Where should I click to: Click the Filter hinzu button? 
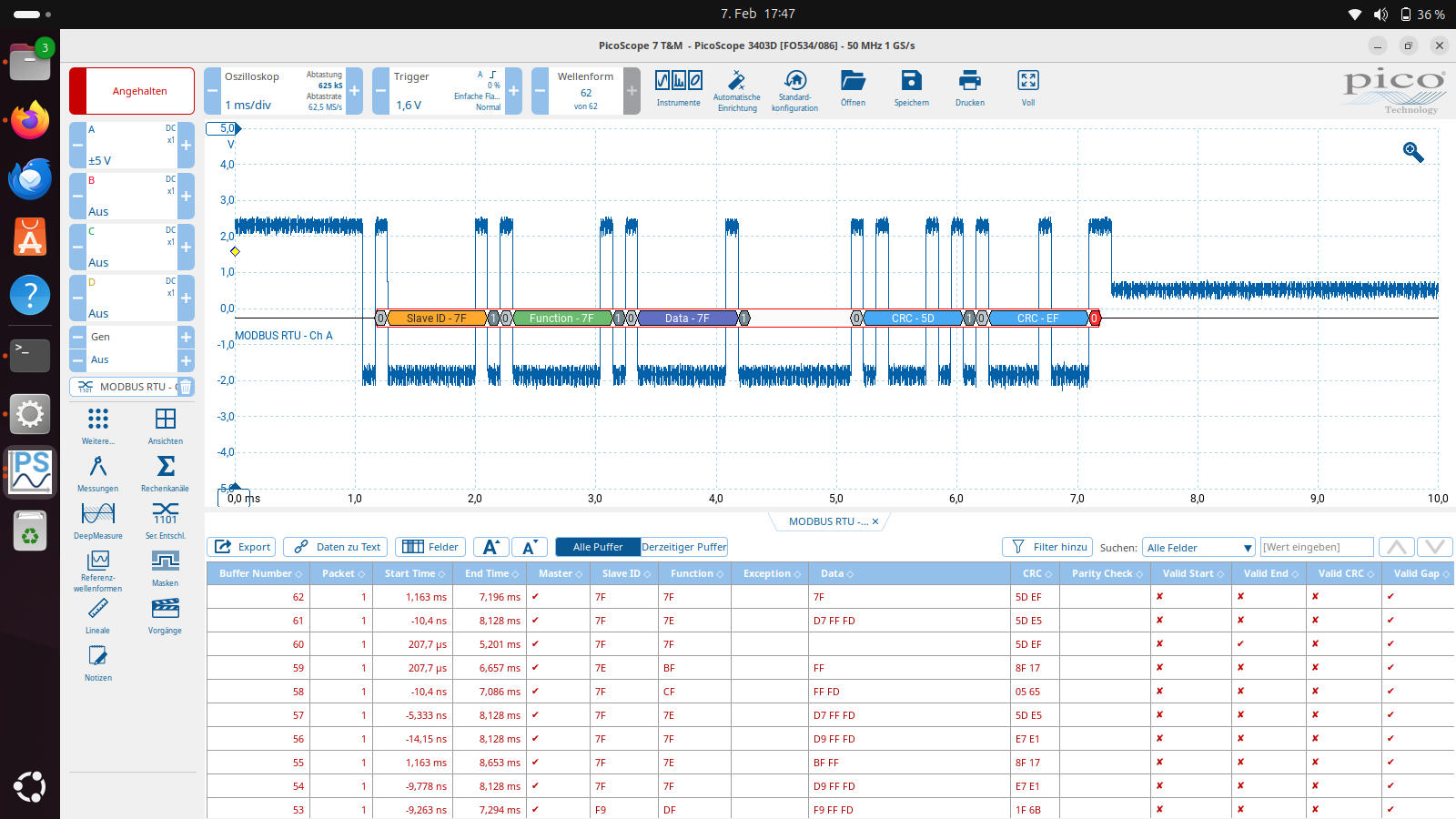click(x=1047, y=547)
